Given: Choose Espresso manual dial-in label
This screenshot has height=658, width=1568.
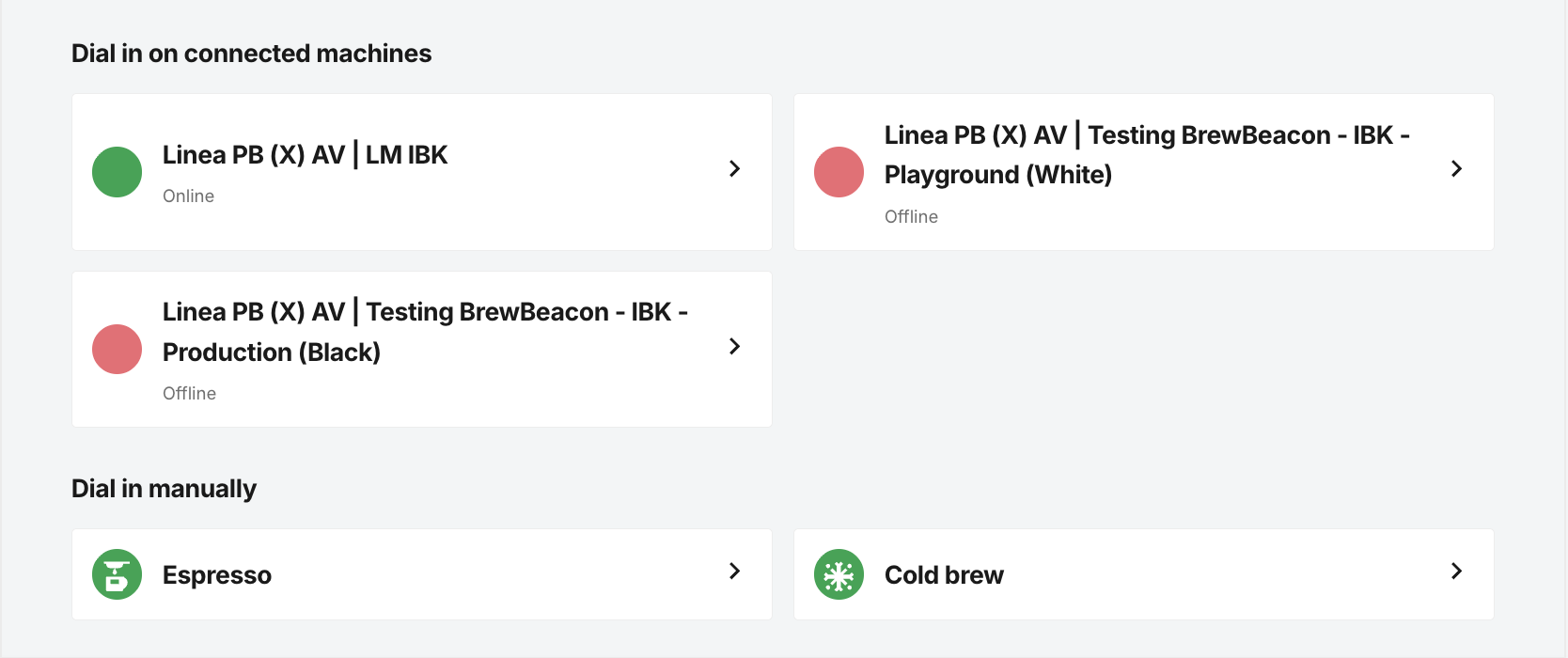Looking at the screenshot, I should [217, 575].
